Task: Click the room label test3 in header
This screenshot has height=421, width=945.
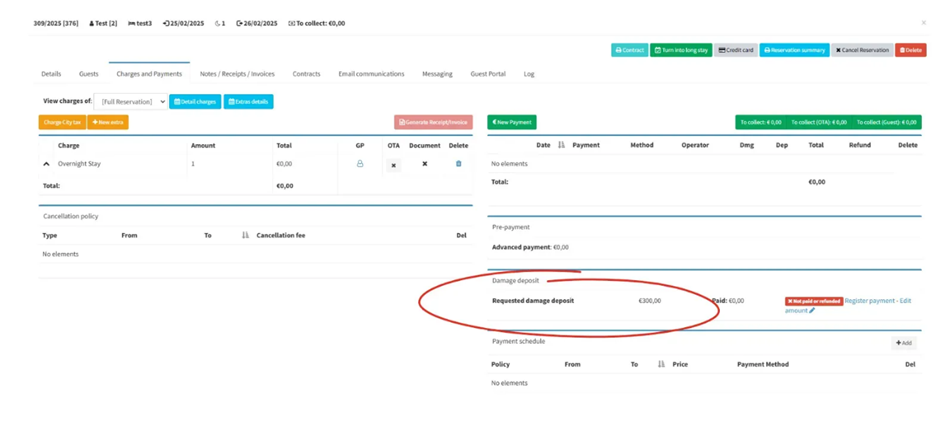Action: point(140,23)
